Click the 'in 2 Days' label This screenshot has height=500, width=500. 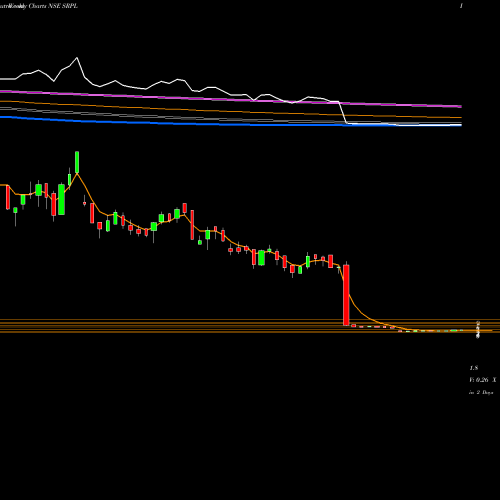click(x=481, y=392)
